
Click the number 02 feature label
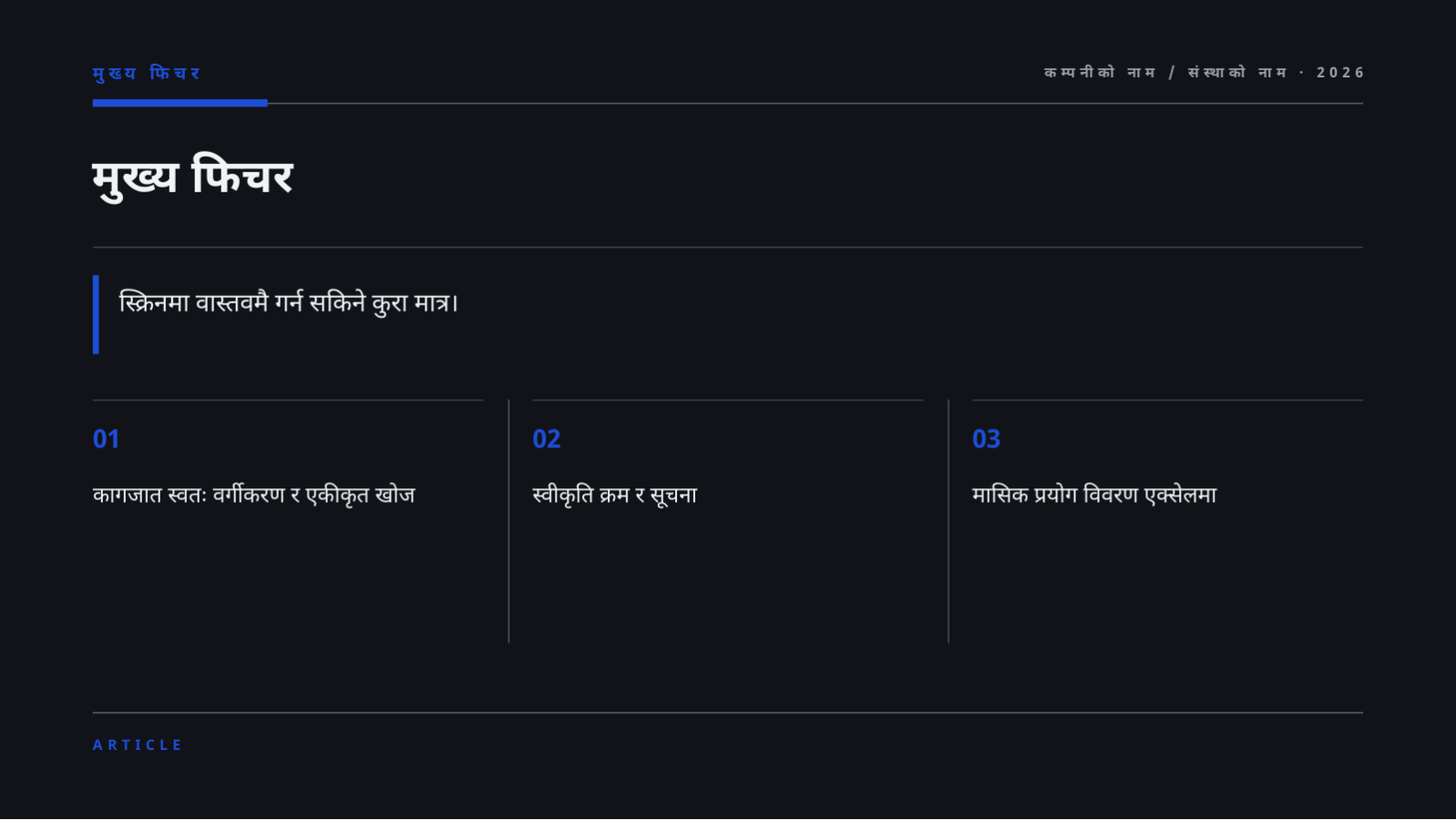pos(547,439)
